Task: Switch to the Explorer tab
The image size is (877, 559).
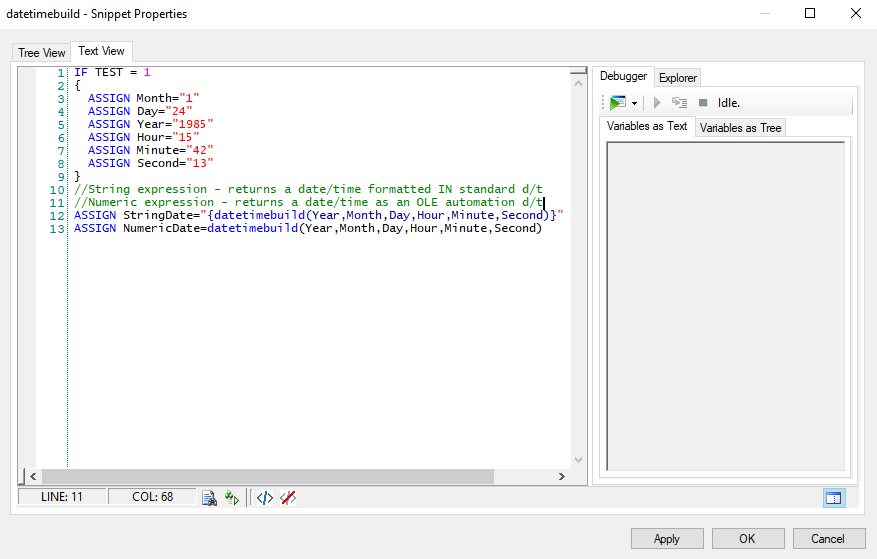Action: (677, 78)
